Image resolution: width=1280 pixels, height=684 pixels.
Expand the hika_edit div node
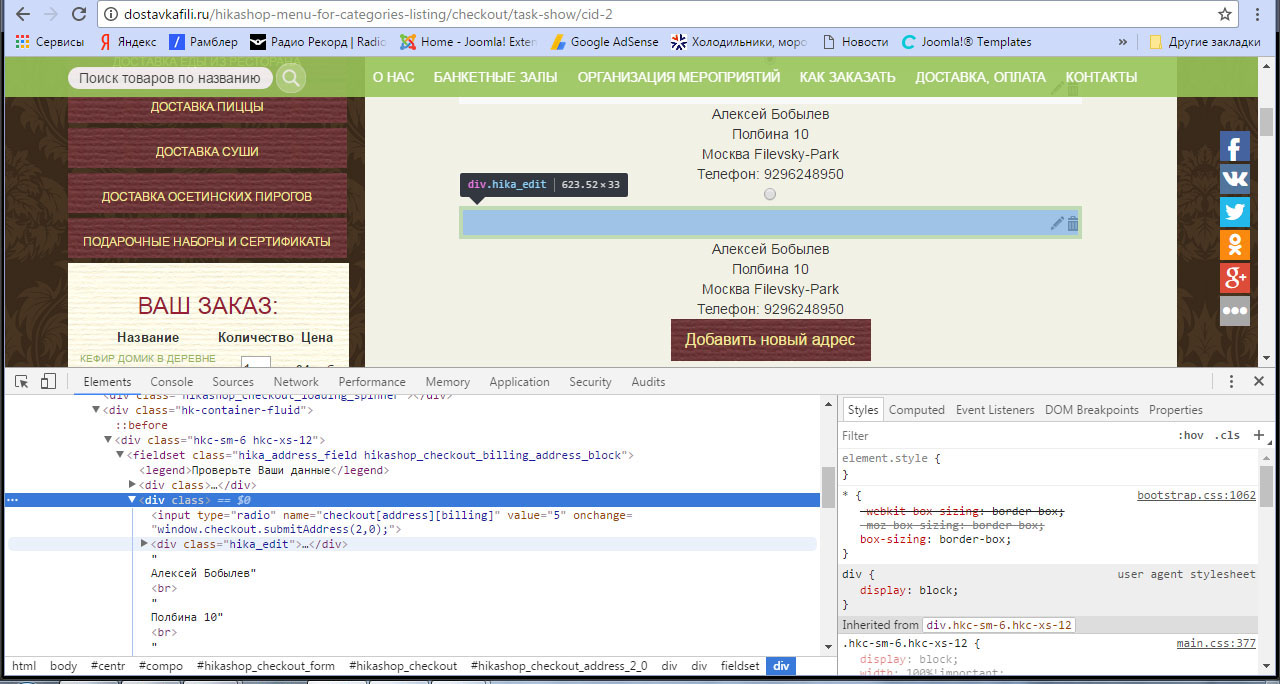pos(144,544)
